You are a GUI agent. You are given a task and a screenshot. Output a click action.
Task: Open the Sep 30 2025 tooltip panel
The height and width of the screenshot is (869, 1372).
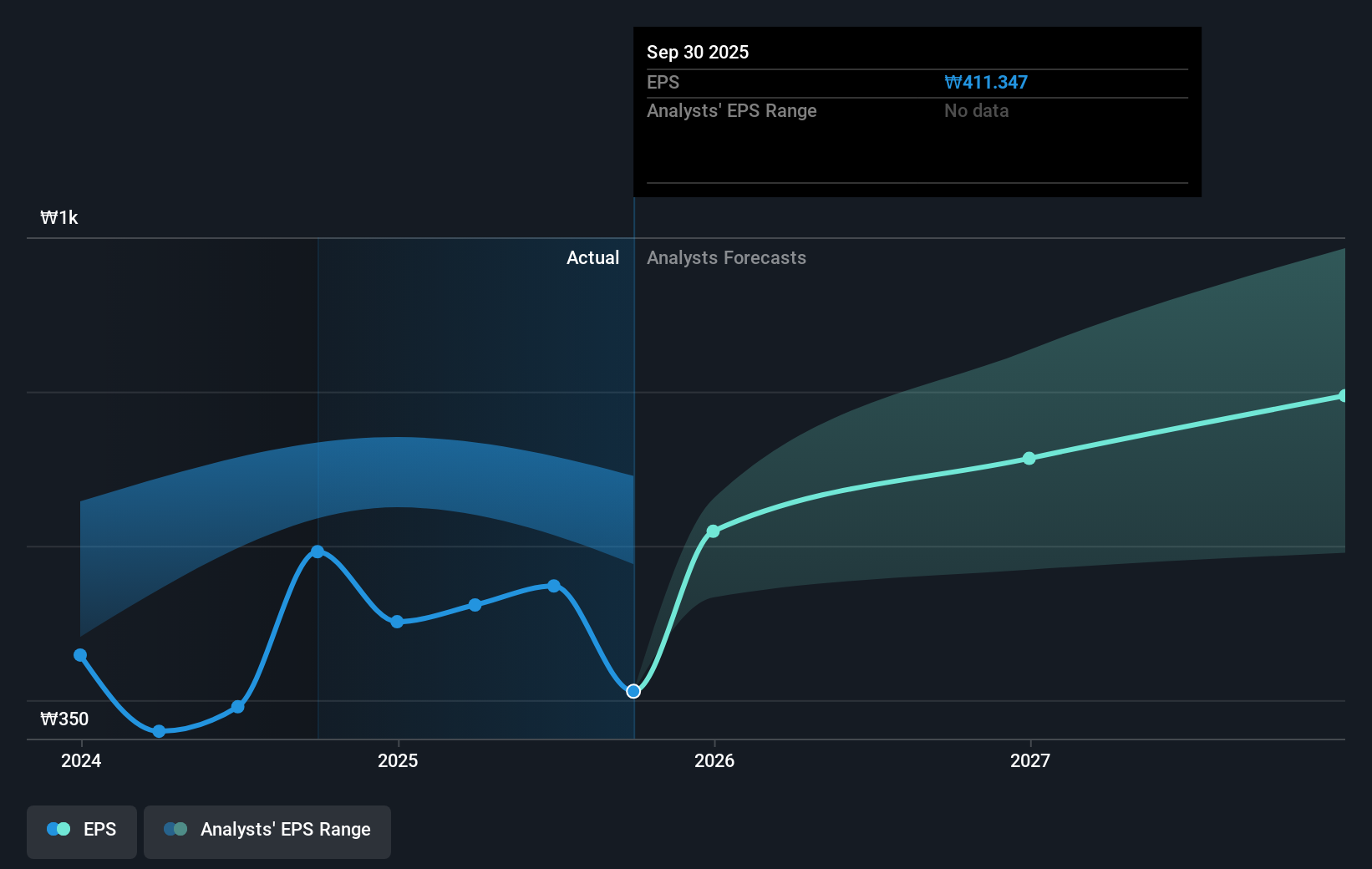[917, 112]
